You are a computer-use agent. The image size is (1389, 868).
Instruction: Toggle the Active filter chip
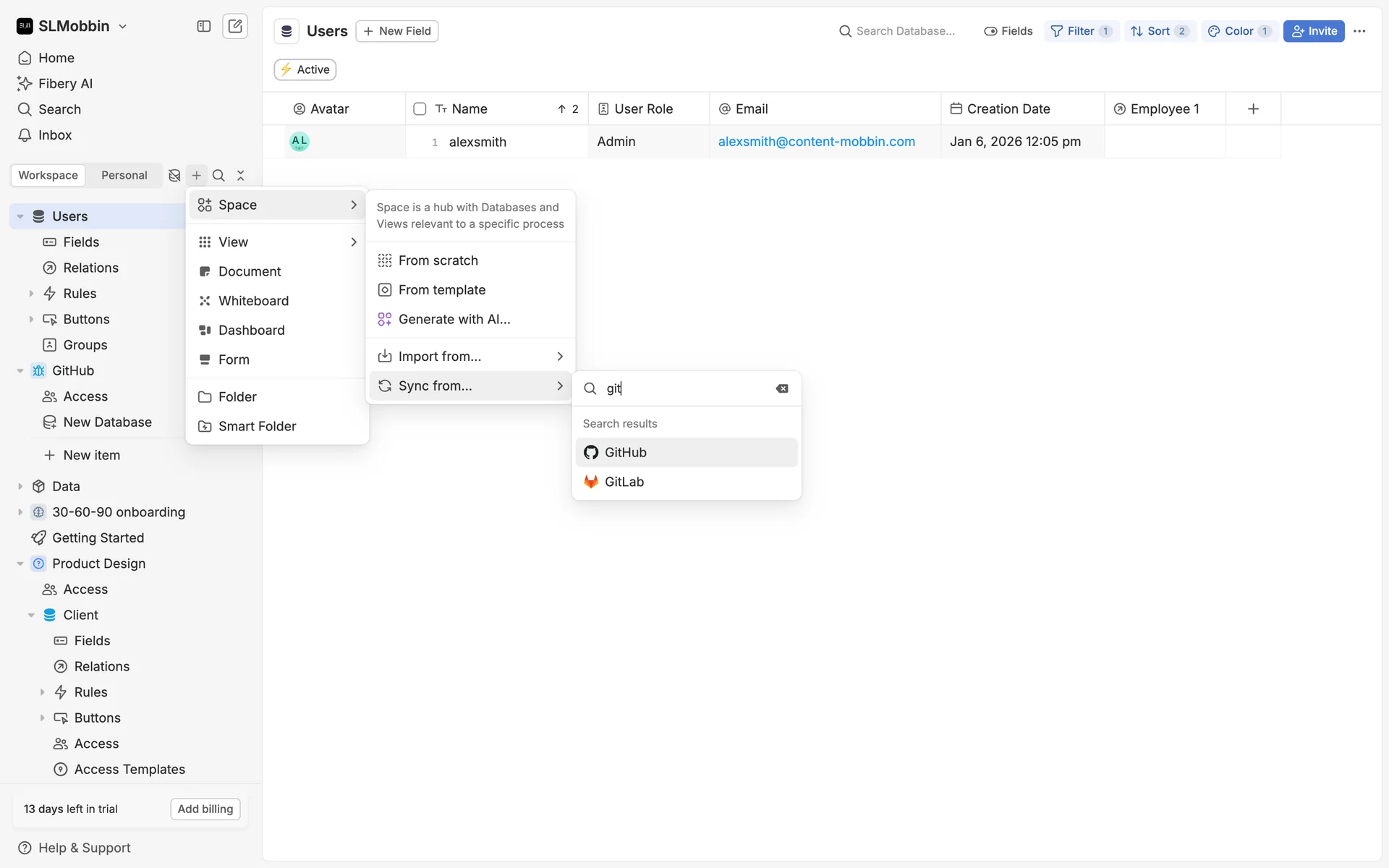point(305,69)
